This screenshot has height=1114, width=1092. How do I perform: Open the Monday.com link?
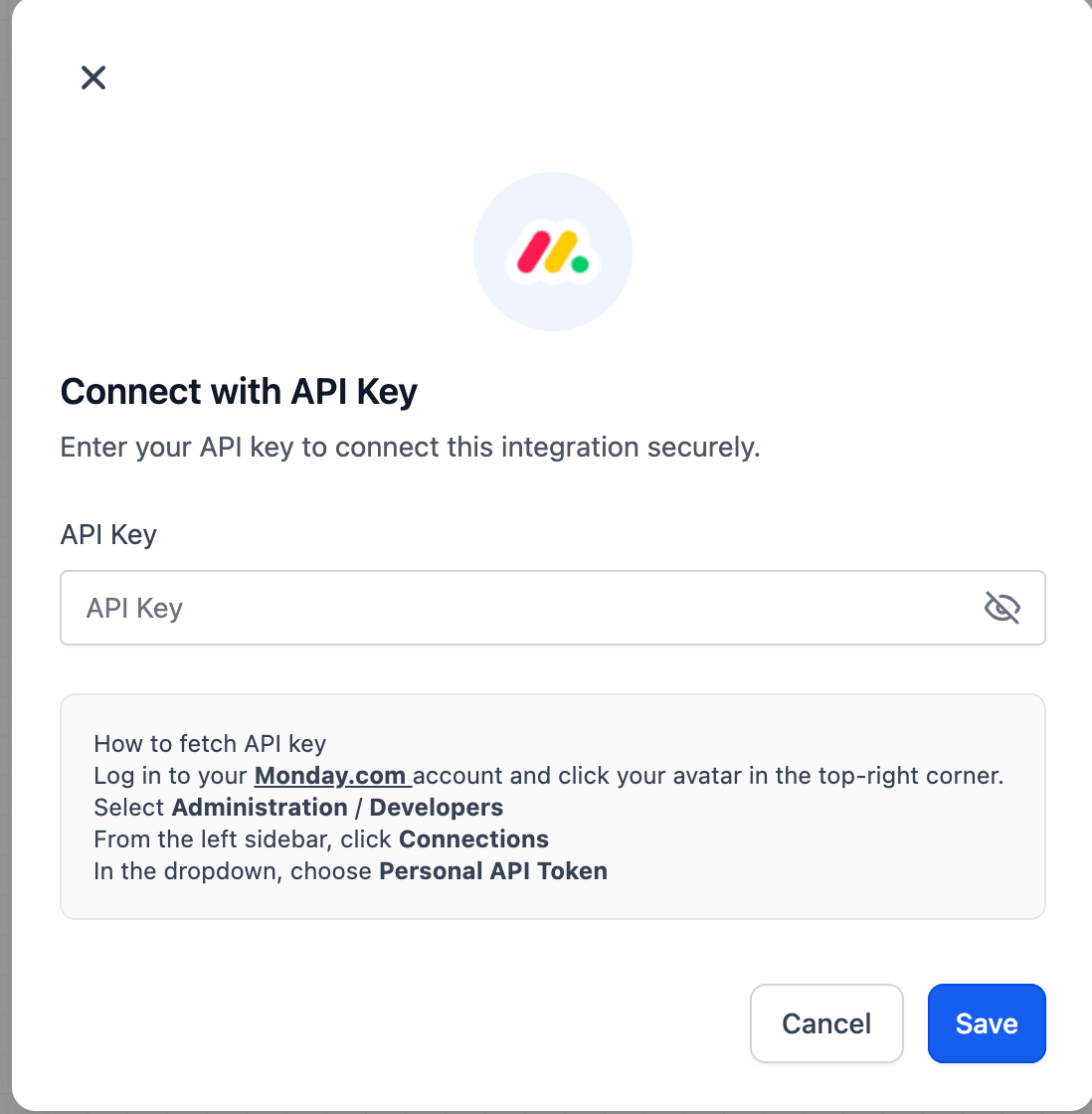pos(331,776)
